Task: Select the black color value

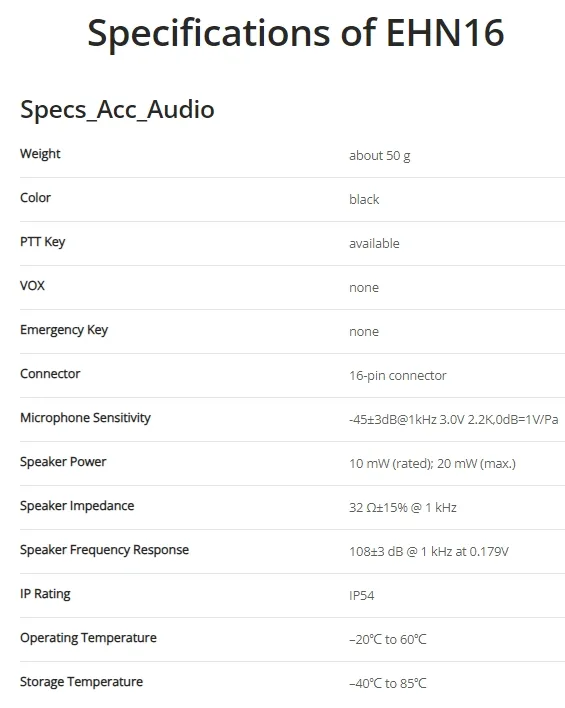Action: 364,200
